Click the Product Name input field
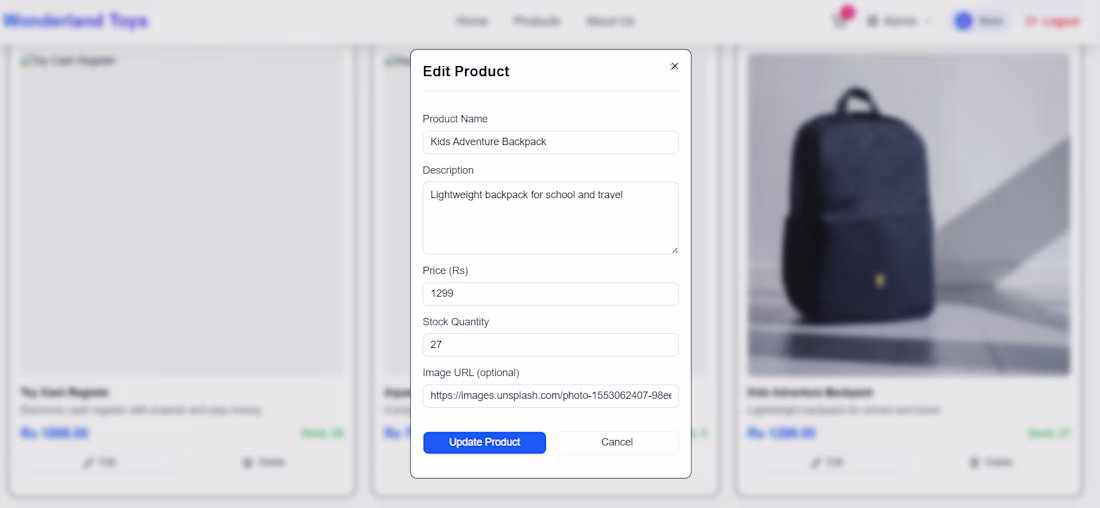Viewport: 1100px width, 508px height. coord(551,142)
